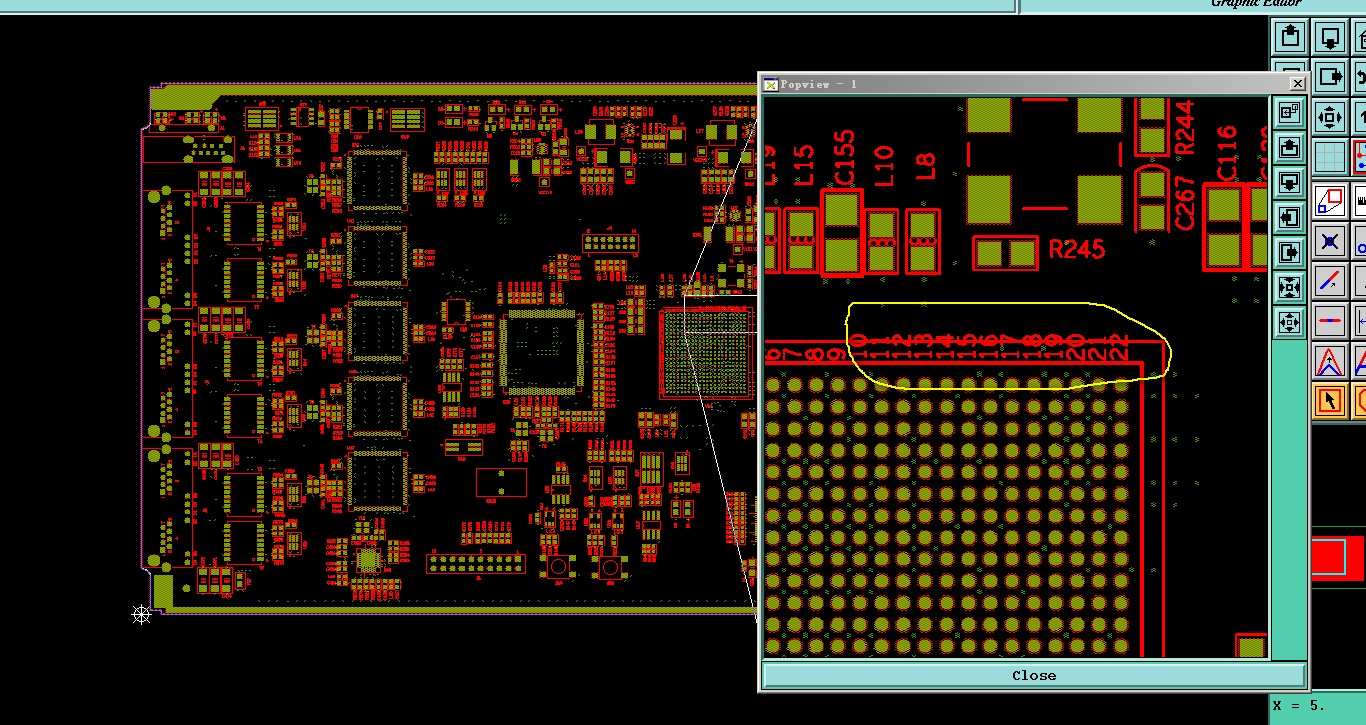This screenshot has width=1366, height=725.
Task: Click pan-down icon in main toolbar
Action: [1329, 37]
